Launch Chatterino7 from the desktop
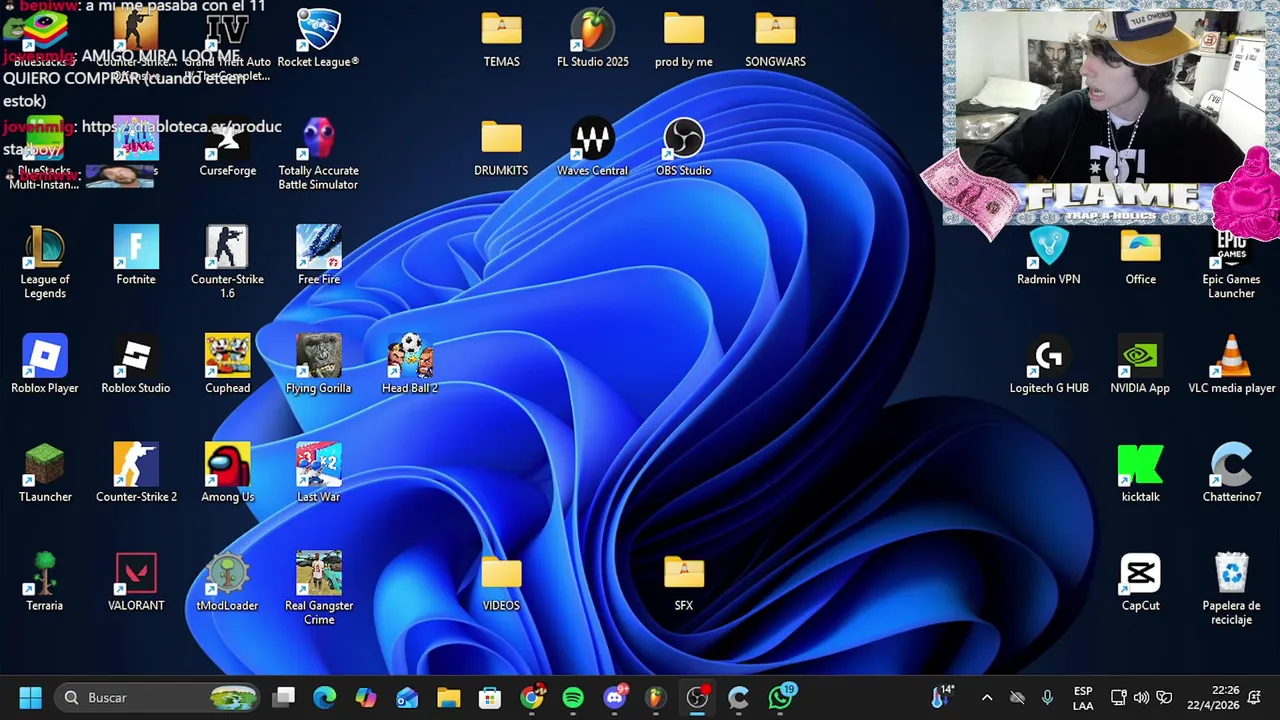This screenshot has width=1280, height=720. [1231, 474]
